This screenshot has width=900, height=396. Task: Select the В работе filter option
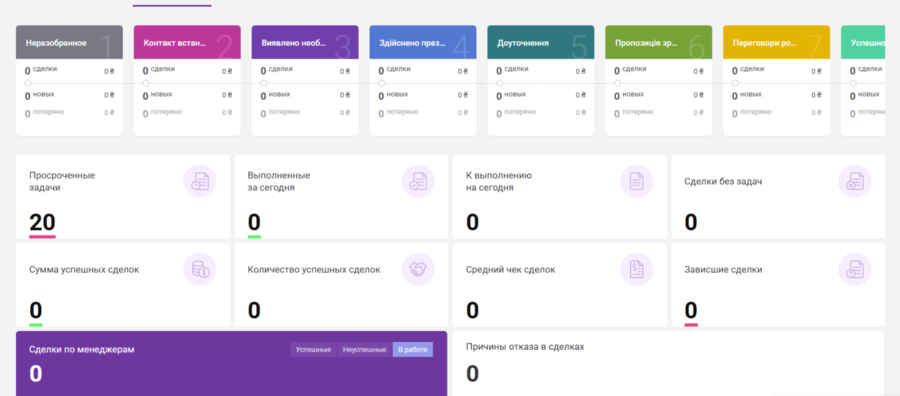413,350
